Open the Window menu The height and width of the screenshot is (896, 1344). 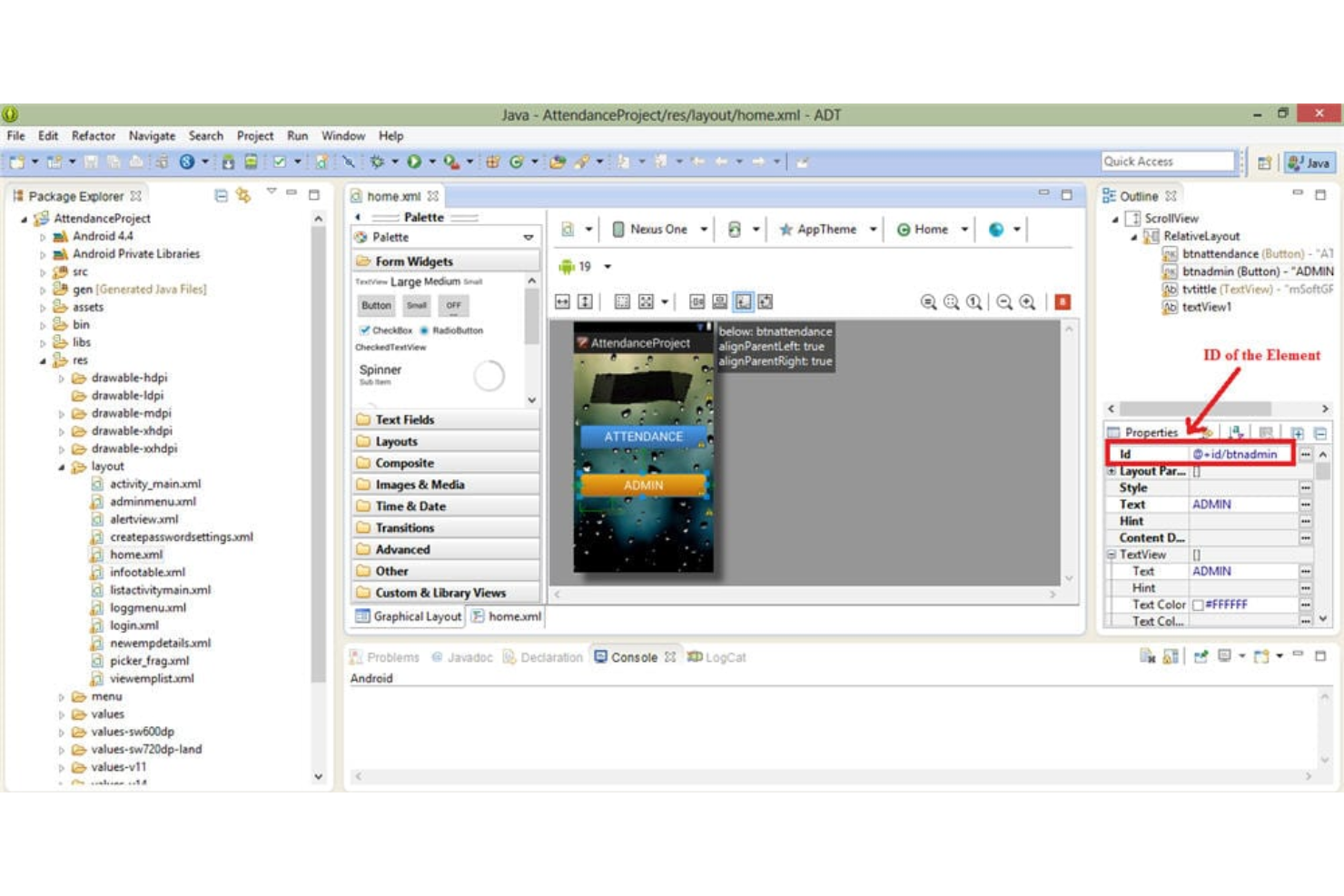343,135
